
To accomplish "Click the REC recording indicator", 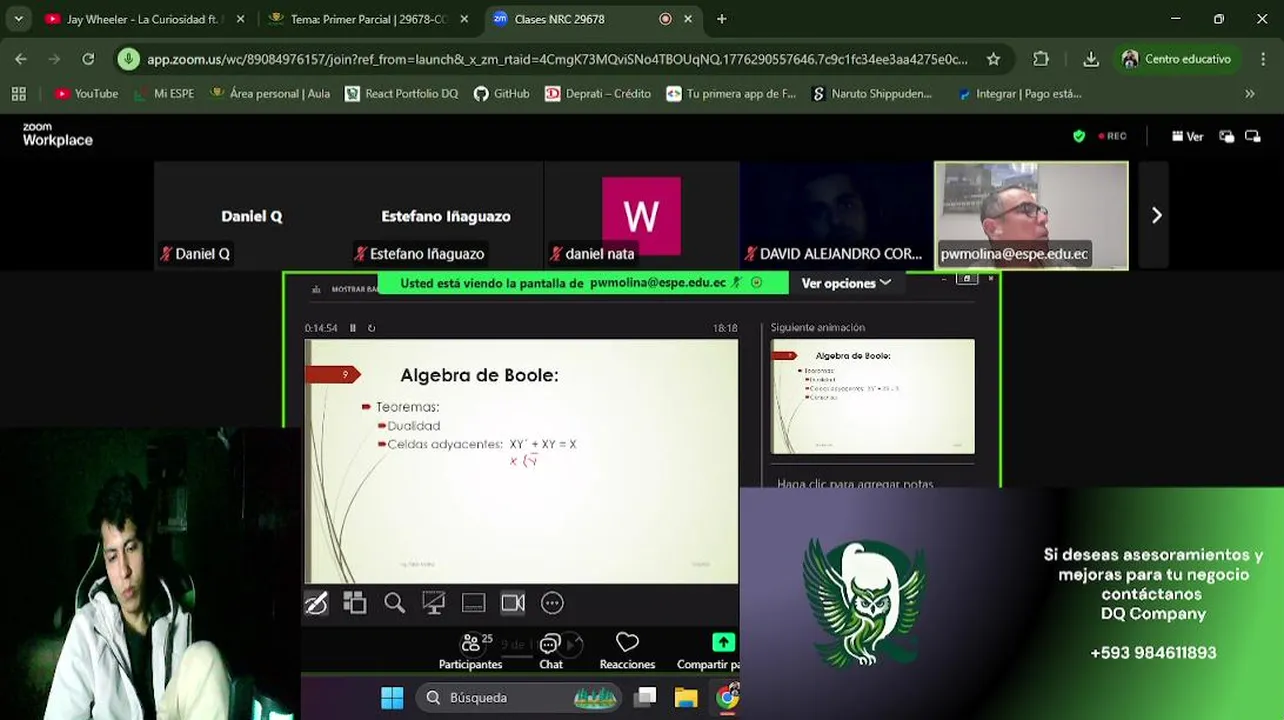I will (x=1113, y=136).
